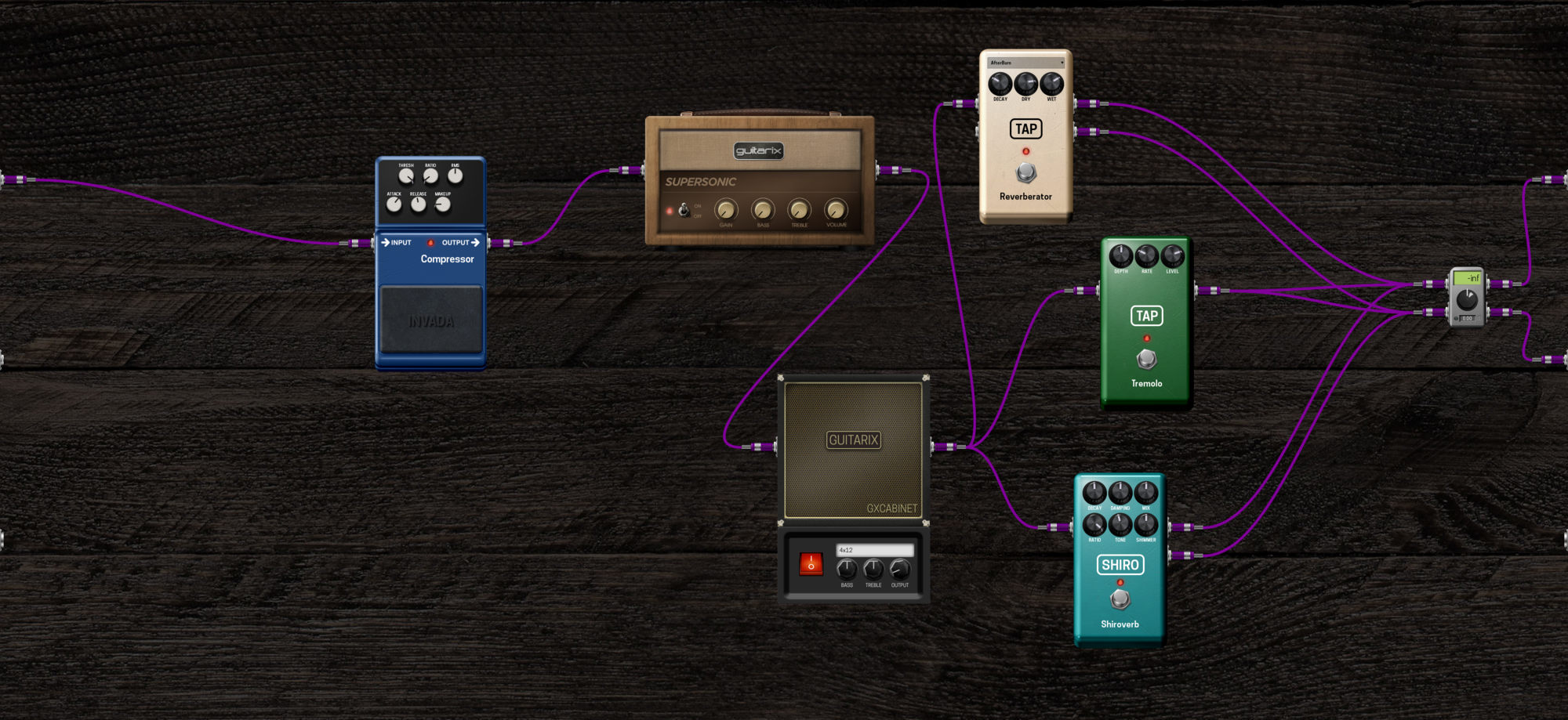Click the Tremolo LEVEL knob

point(1172,255)
